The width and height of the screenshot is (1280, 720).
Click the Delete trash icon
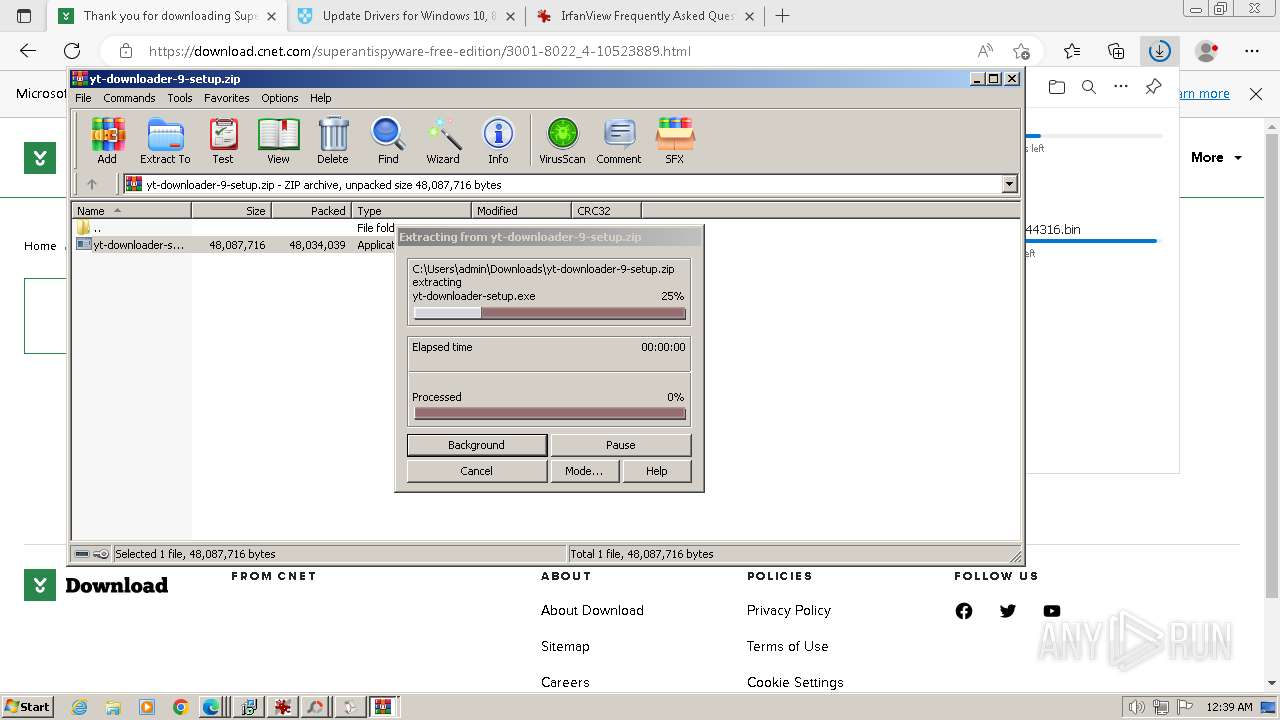click(333, 141)
